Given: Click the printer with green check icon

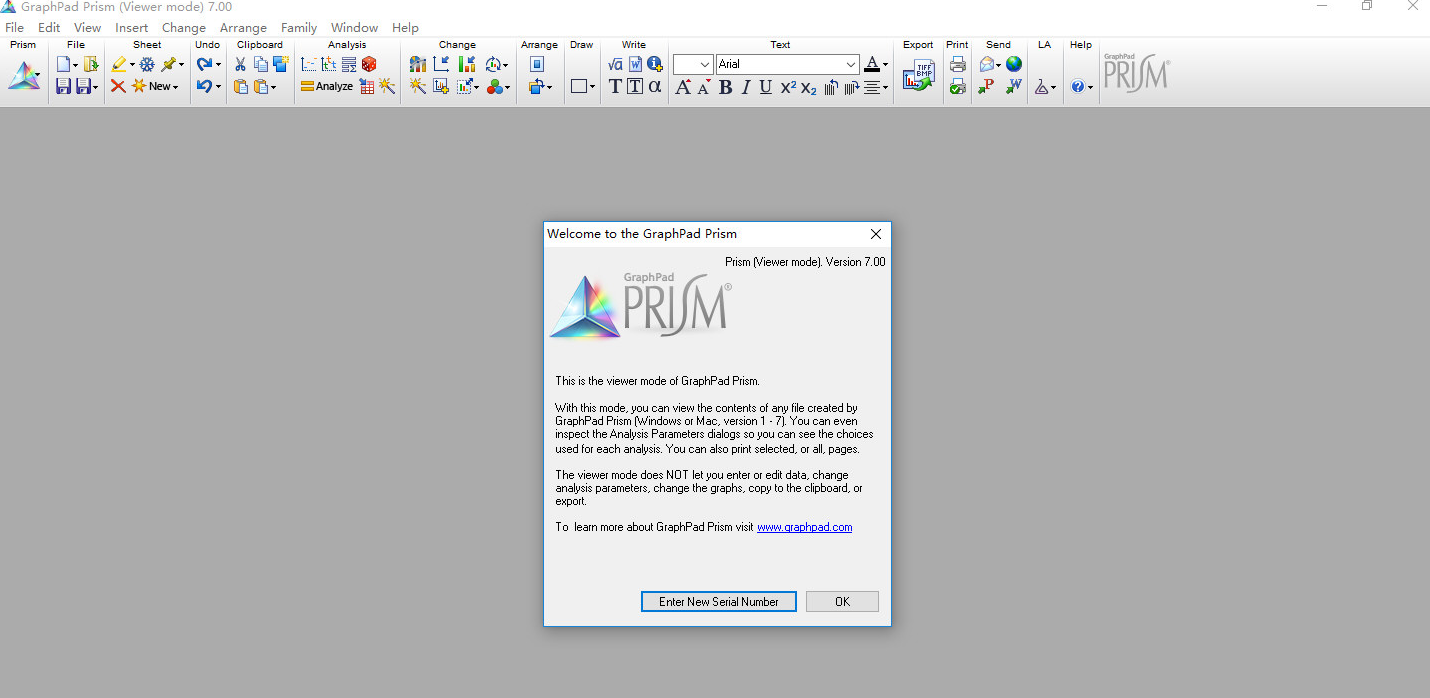Looking at the screenshot, I should click(958, 87).
